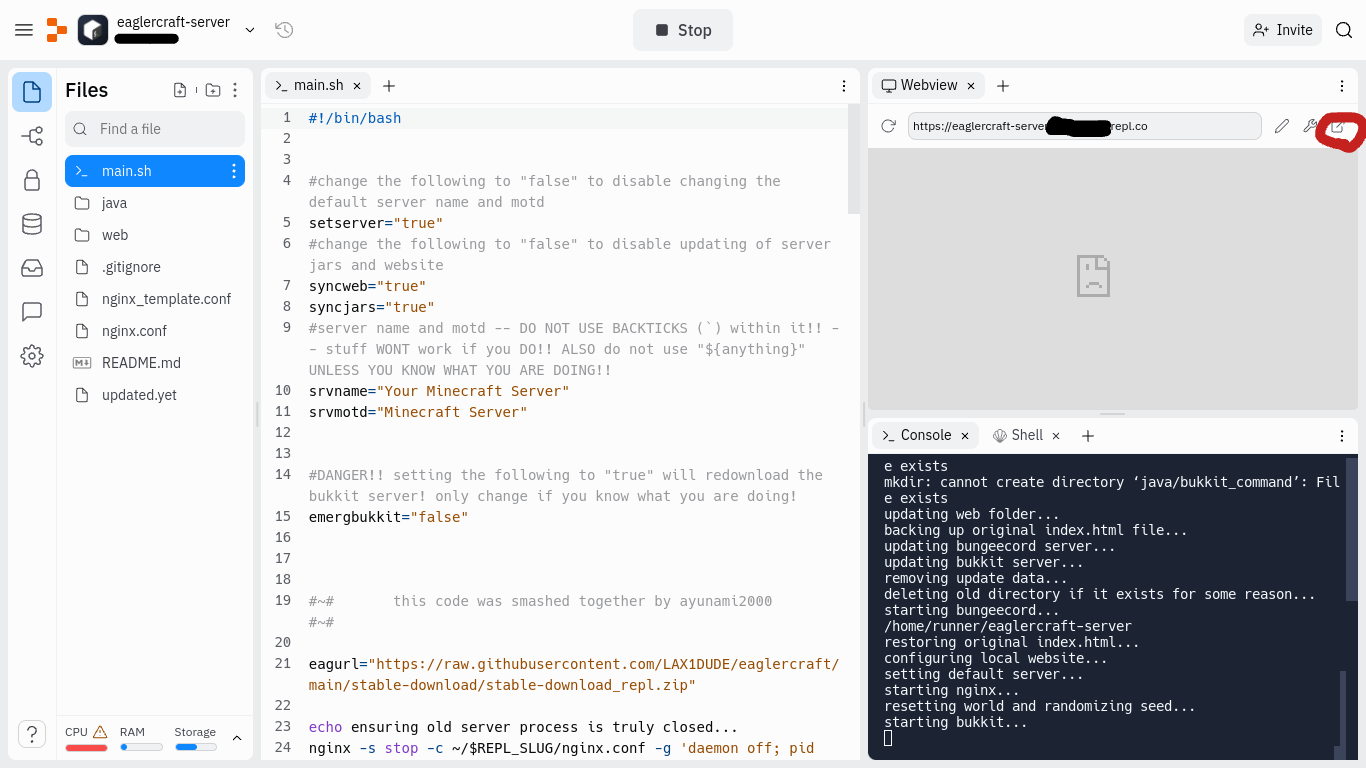Open the Console pane options menu
This screenshot has width=1366, height=768.
click(x=1342, y=435)
